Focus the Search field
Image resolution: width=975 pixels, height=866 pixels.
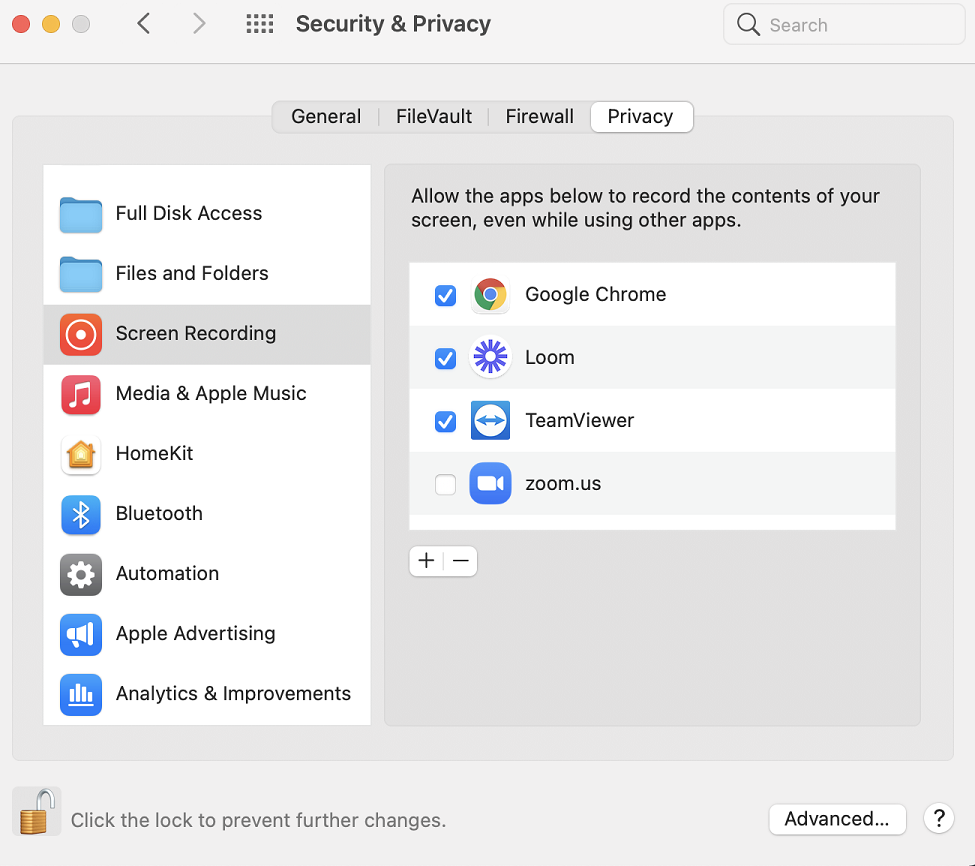click(x=844, y=25)
